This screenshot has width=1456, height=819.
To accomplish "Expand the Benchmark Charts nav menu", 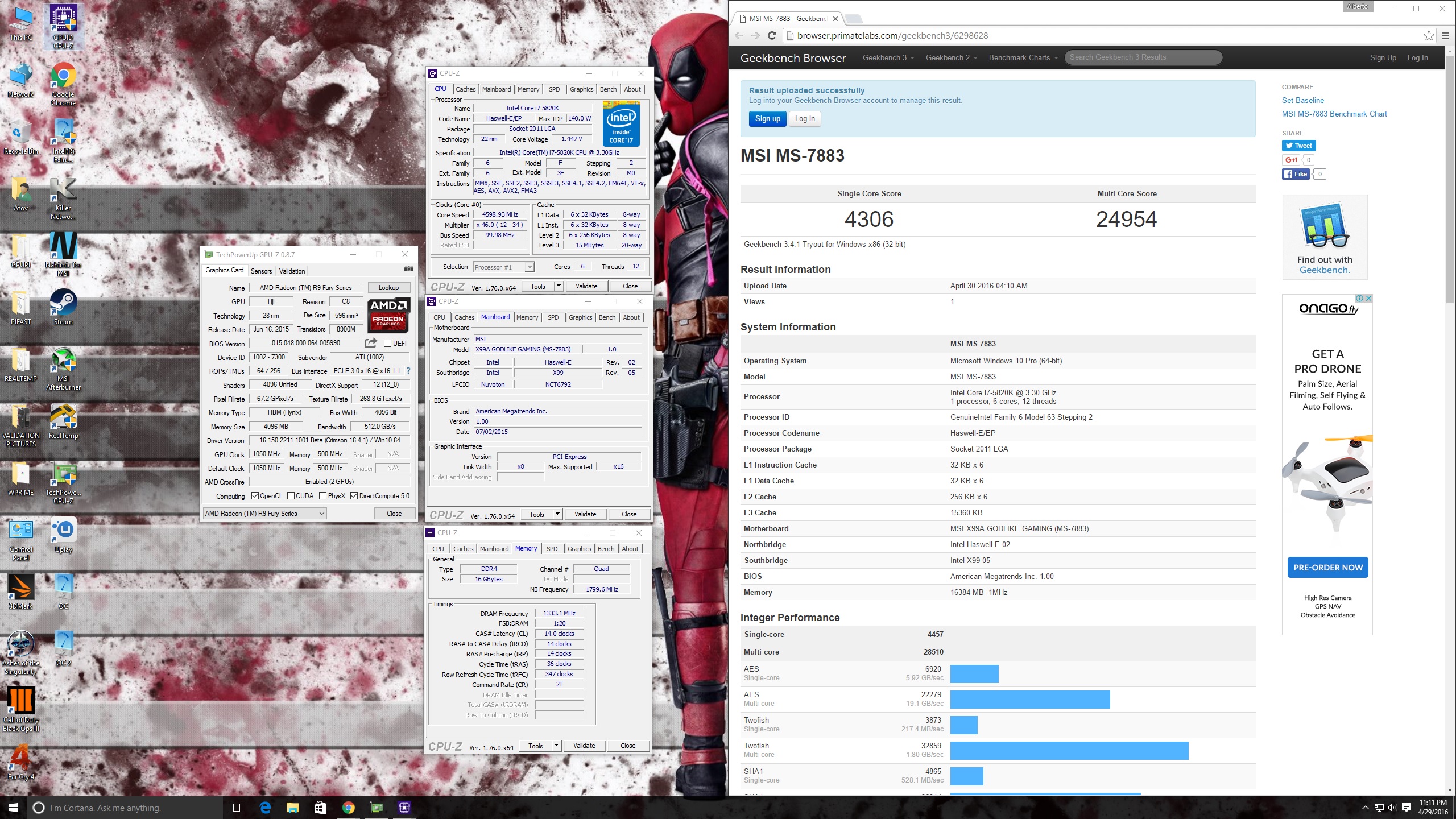I will tap(1023, 57).
